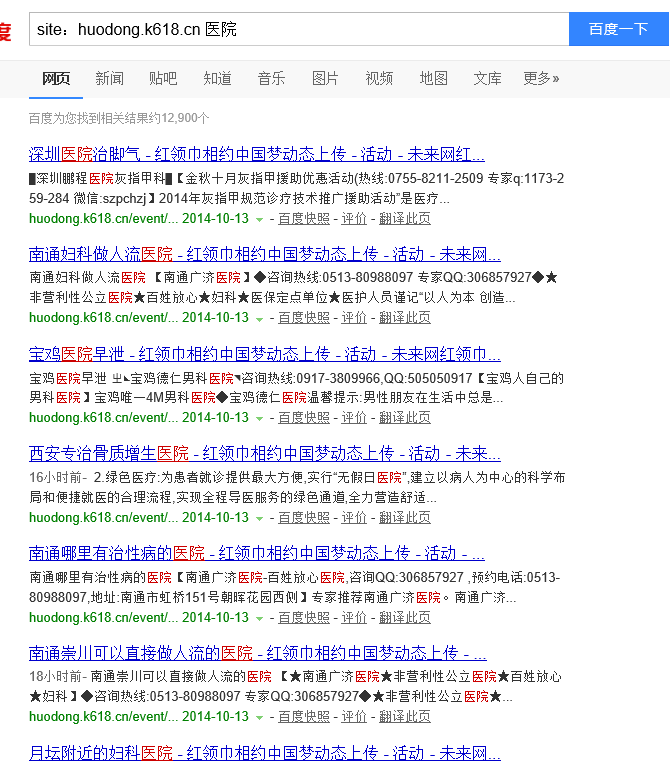The height and width of the screenshot is (764, 670).
Task: Open result 宝鸡医院早泄
Action: pyautogui.click(x=265, y=354)
